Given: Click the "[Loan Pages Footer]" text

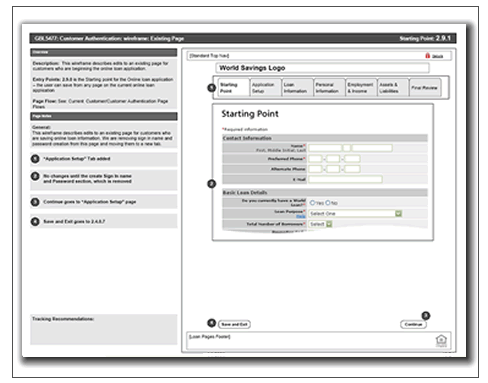Looking at the screenshot, I should 210,337.
